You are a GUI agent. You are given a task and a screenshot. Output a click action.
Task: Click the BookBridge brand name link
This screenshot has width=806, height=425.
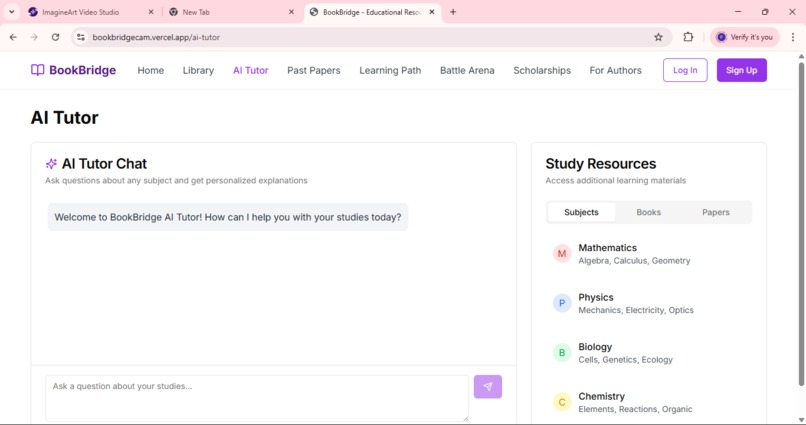pyautogui.click(x=83, y=70)
